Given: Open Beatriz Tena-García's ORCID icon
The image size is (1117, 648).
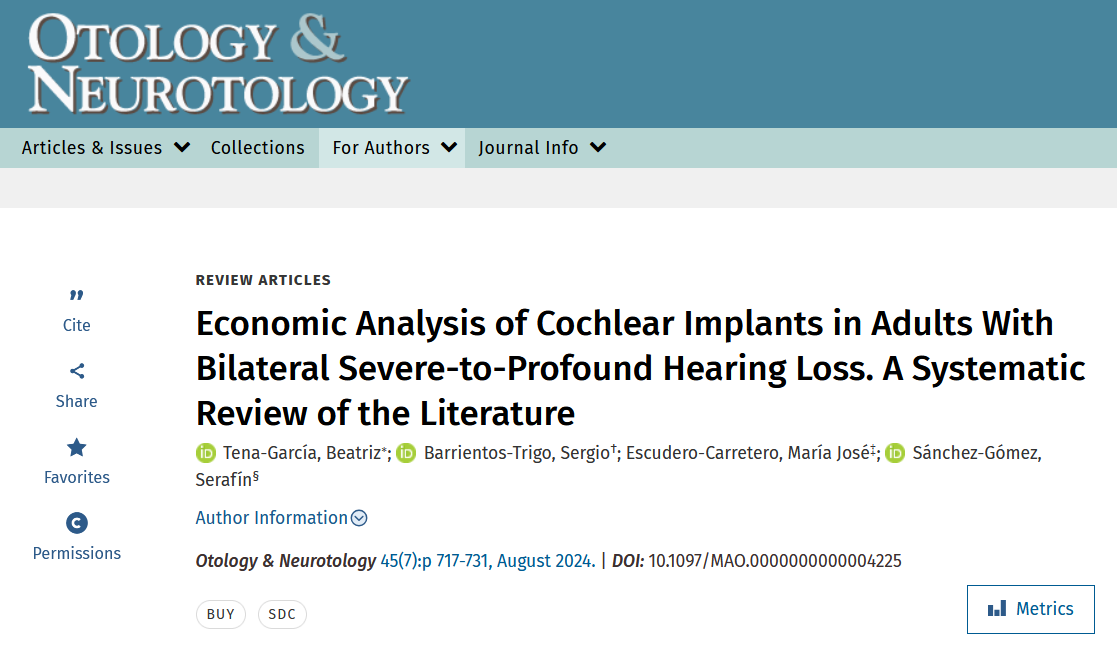Looking at the screenshot, I should point(206,453).
